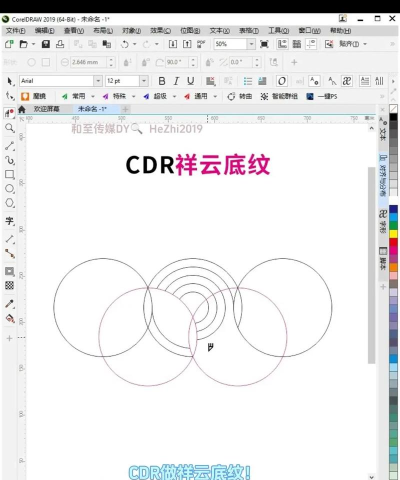Open the font size dropdown
This screenshot has width=400, height=480.
point(144,81)
